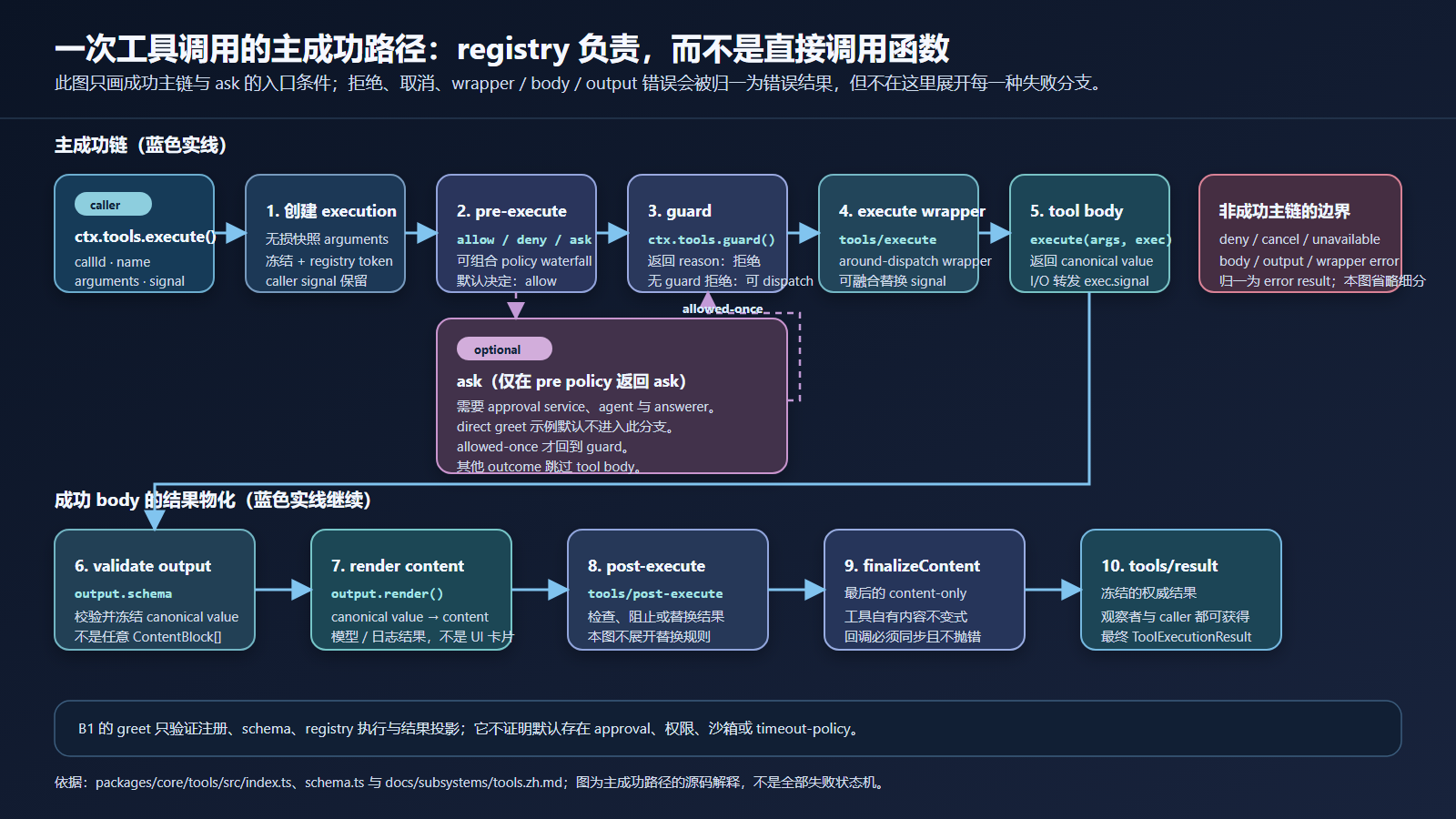The image size is (1456, 819).
Task: Click 'tools/execute' code text
Action: click(x=887, y=239)
